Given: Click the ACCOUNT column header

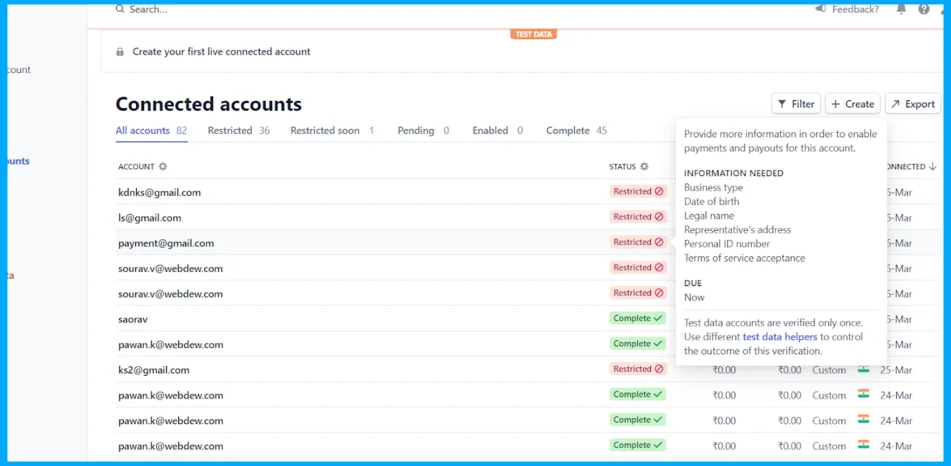Looking at the screenshot, I should pyautogui.click(x=136, y=167).
